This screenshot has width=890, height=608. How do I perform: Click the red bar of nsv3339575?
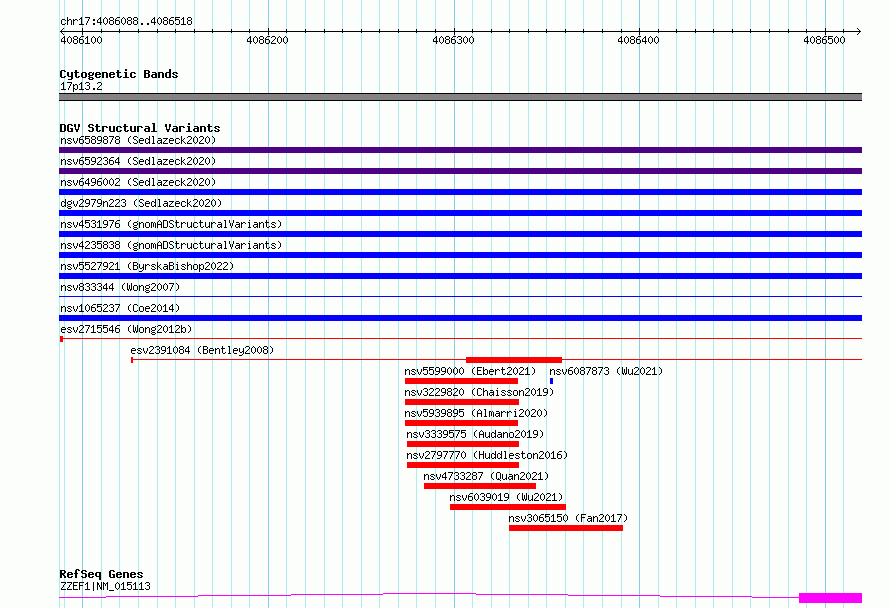click(x=463, y=444)
